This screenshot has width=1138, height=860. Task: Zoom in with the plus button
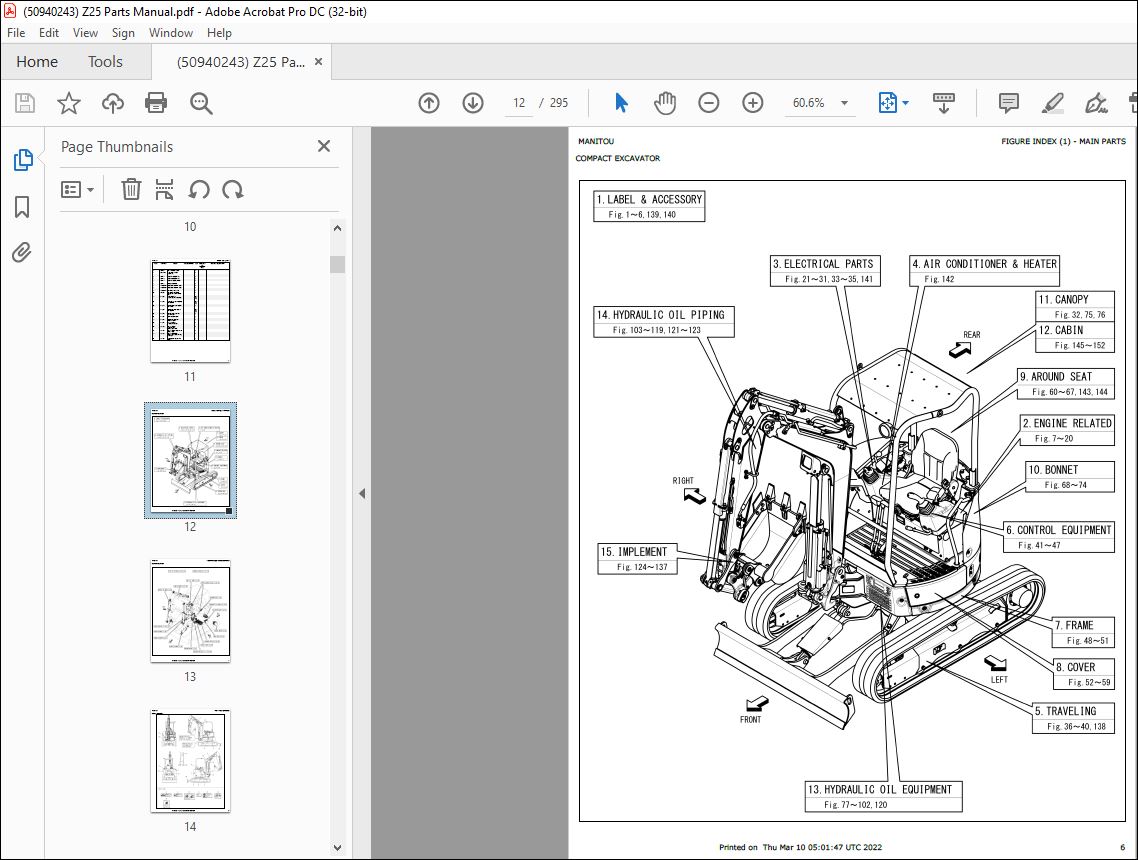pos(753,103)
